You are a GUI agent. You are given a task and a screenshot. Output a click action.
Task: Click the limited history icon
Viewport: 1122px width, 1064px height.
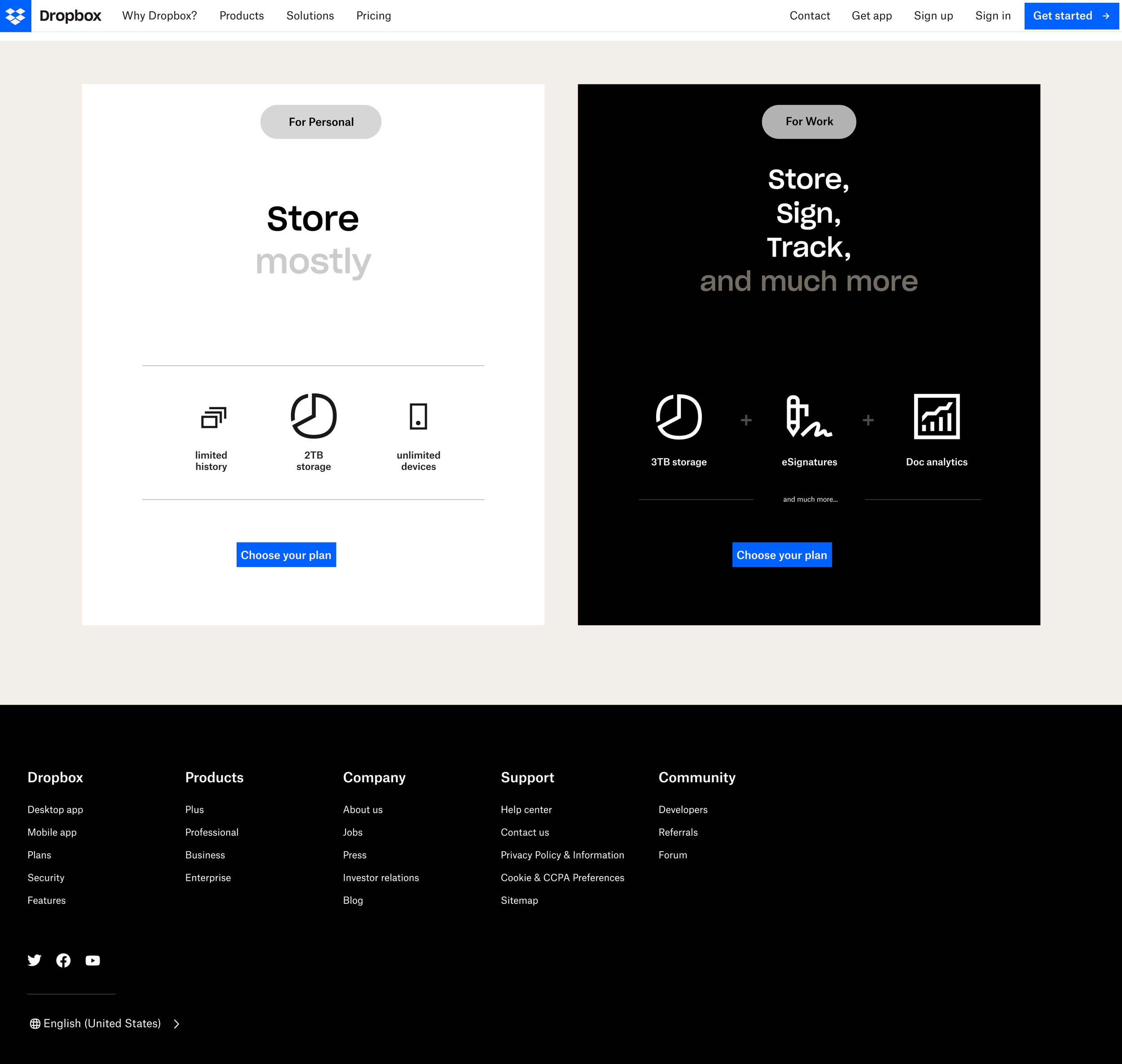tap(214, 417)
